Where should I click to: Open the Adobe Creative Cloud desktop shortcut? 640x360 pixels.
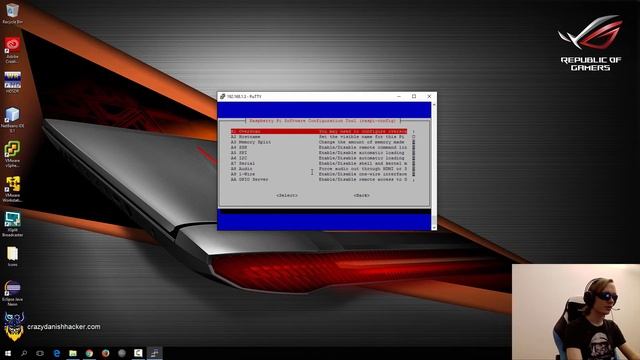[x=12, y=50]
